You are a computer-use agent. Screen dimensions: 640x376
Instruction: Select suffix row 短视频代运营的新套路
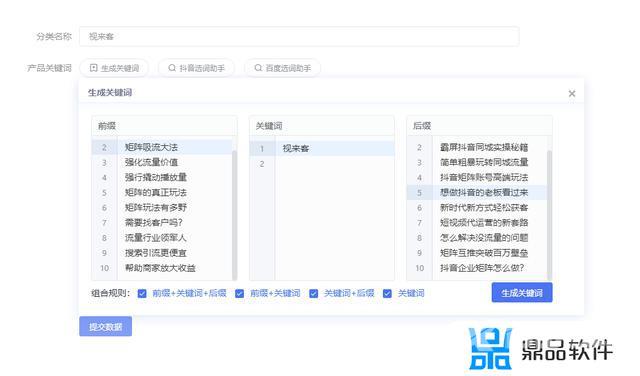pos(477,223)
